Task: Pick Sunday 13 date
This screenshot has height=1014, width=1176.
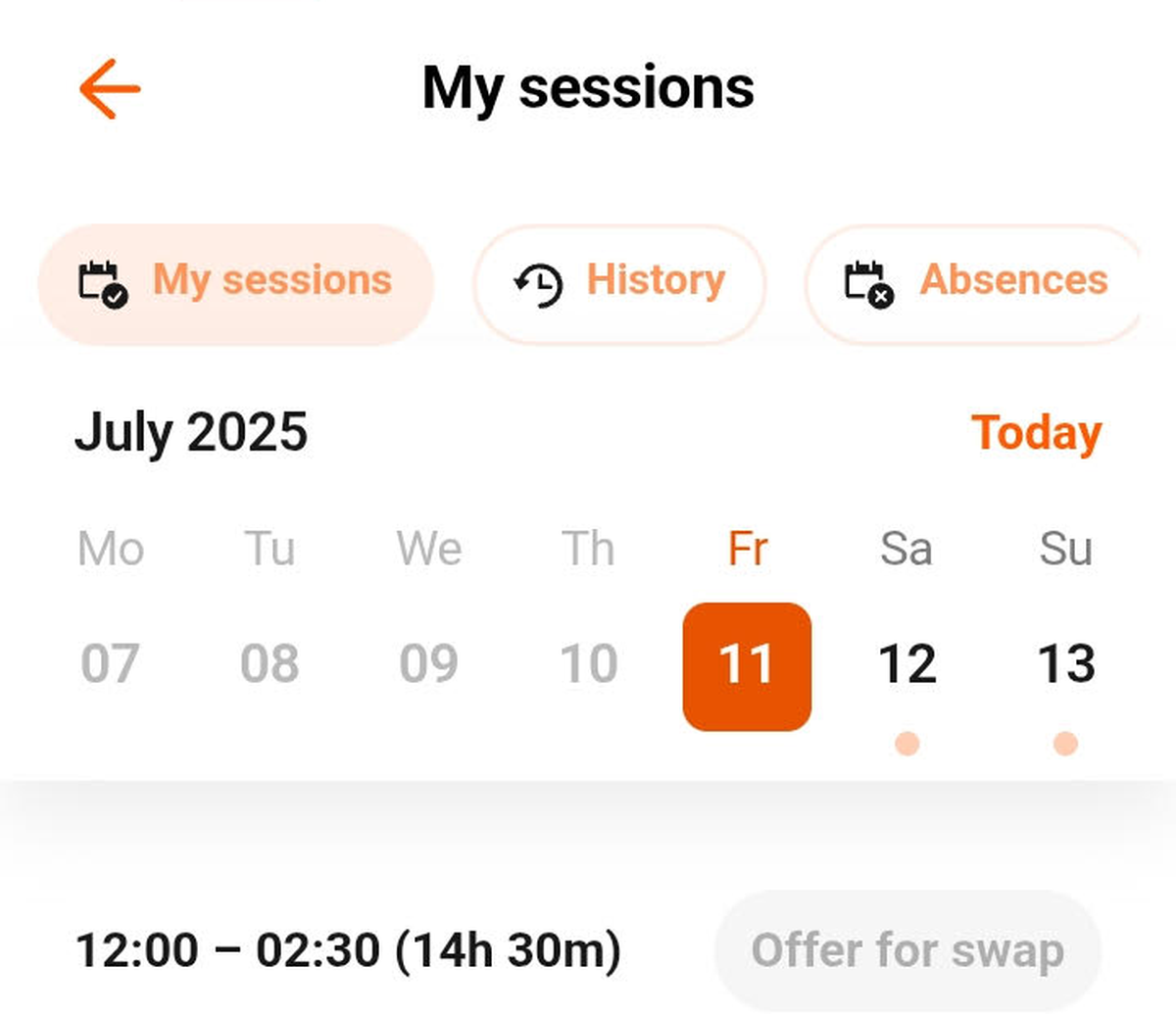Action: tap(1066, 663)
